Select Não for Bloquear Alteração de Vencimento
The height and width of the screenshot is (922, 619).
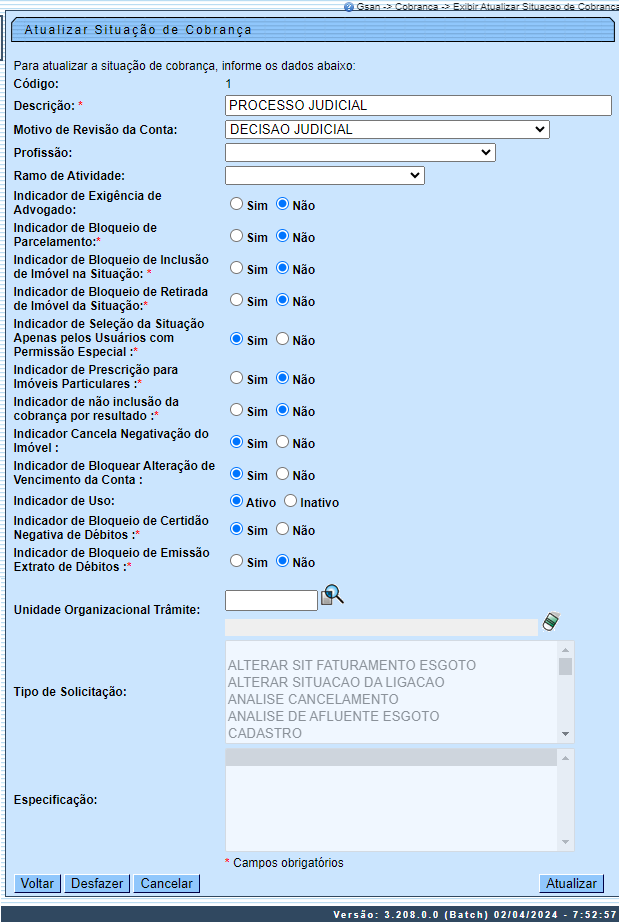pos(283,474)
